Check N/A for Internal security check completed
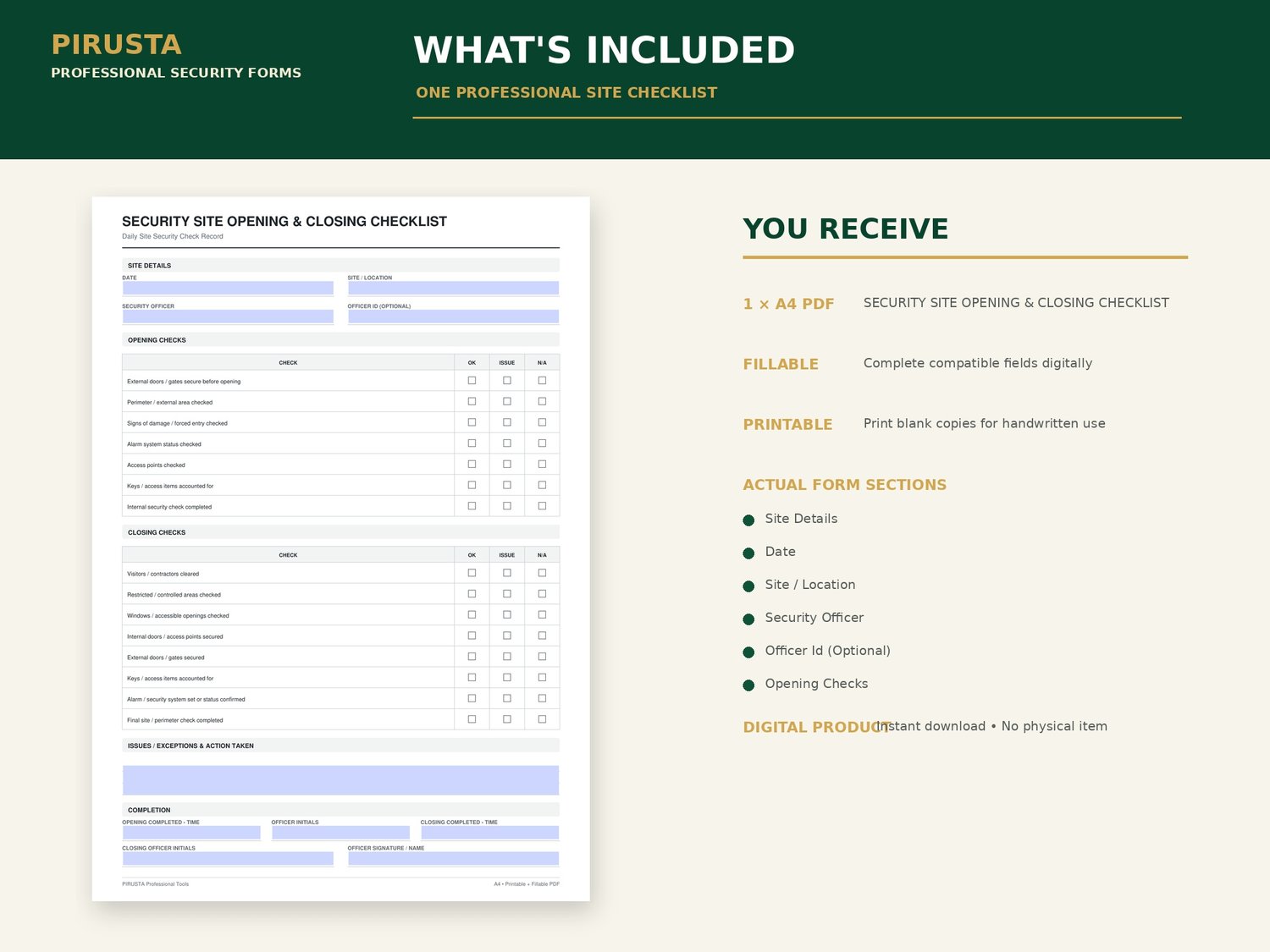Screen dimensions: 1270x952 (542, 506)
